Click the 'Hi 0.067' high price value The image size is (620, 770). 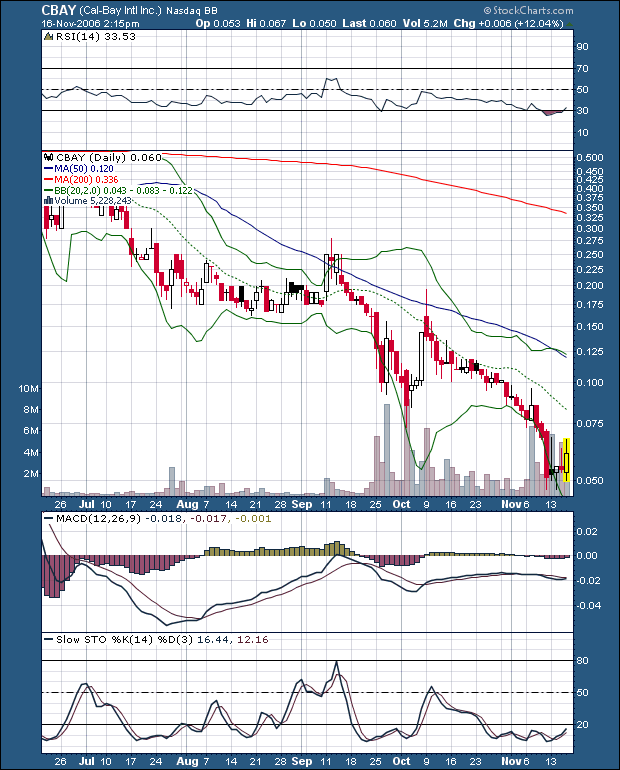(266, 23)
